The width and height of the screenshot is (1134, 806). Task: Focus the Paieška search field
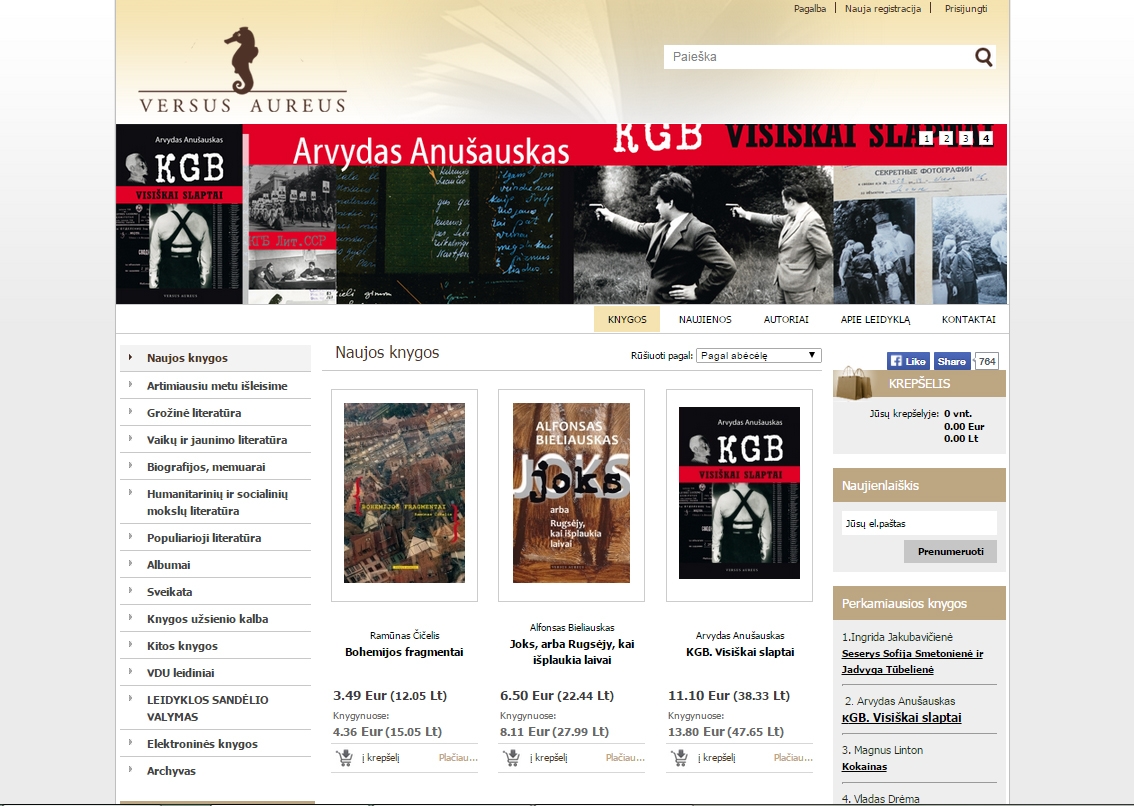coord(819,57)
